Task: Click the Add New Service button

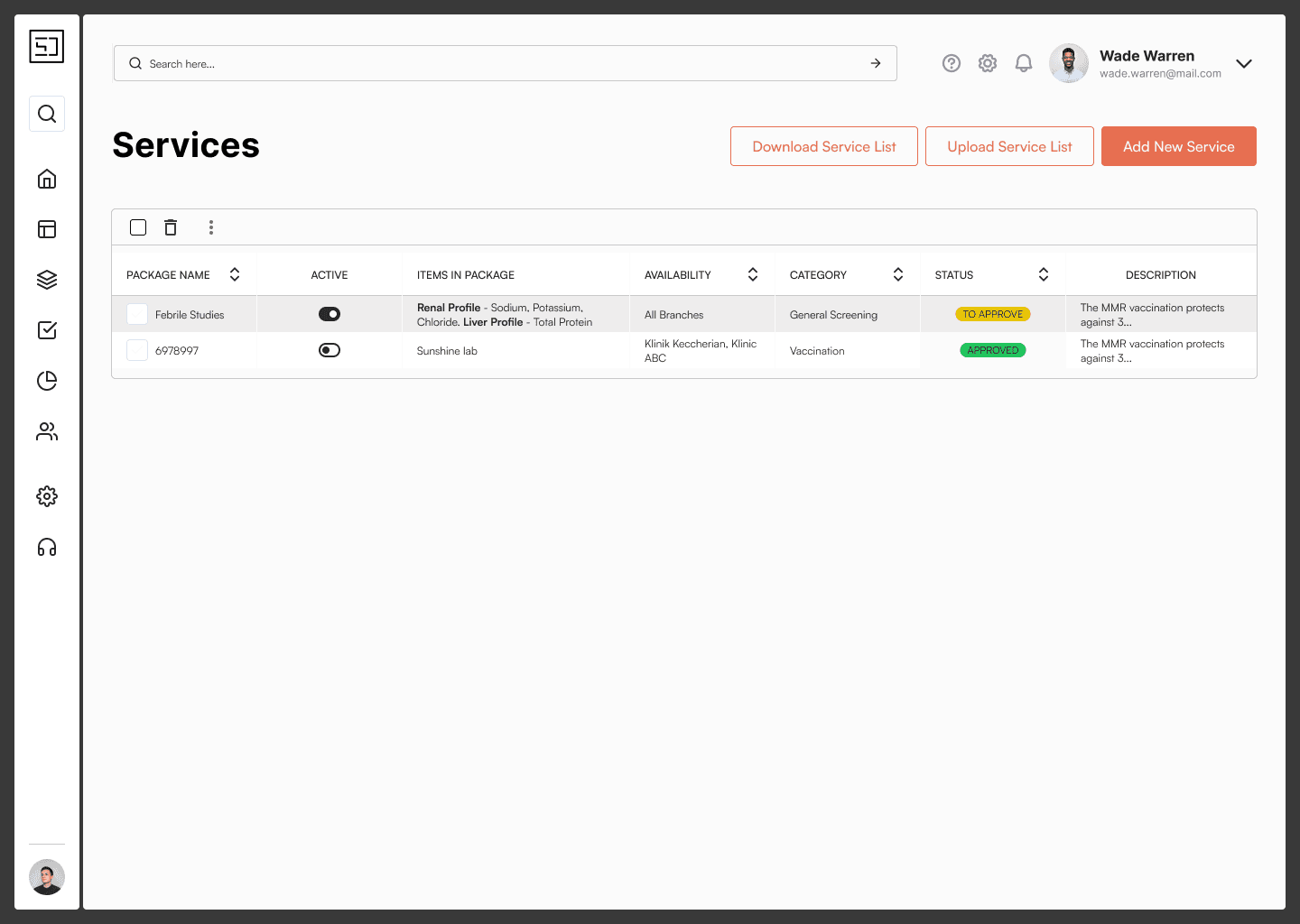Action: pos(1178,146)
